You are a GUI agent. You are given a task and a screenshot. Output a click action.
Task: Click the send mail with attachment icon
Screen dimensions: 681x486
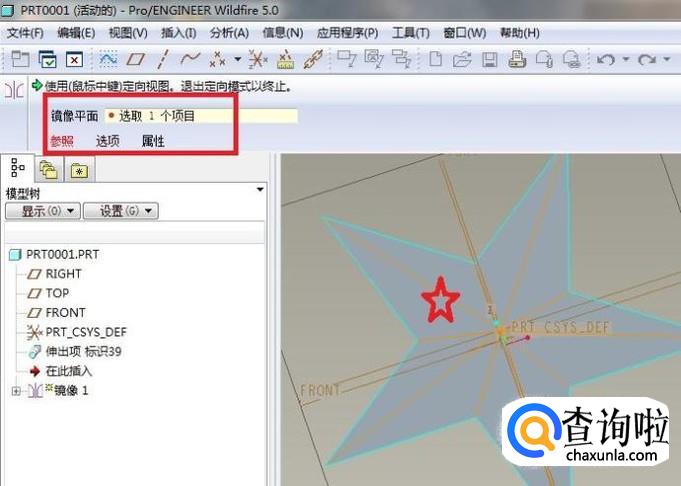click(544, 59)
